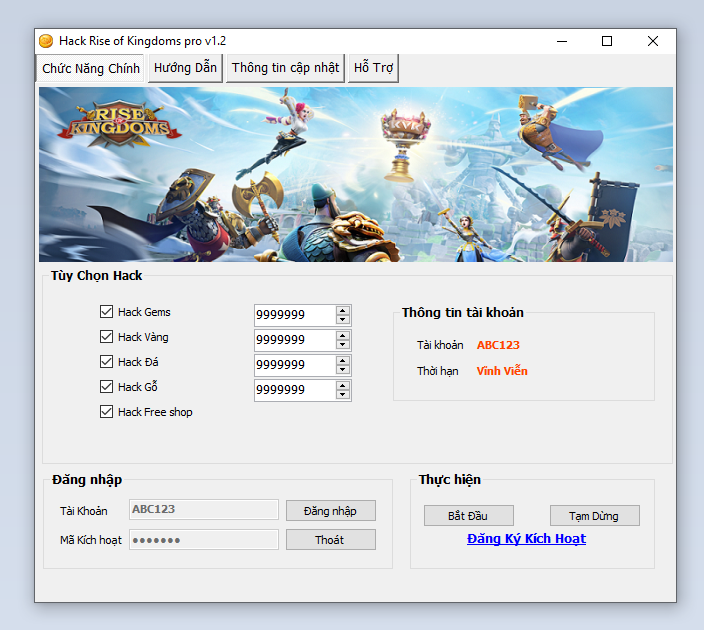Click the app icon in title bar

click(46, 41)
